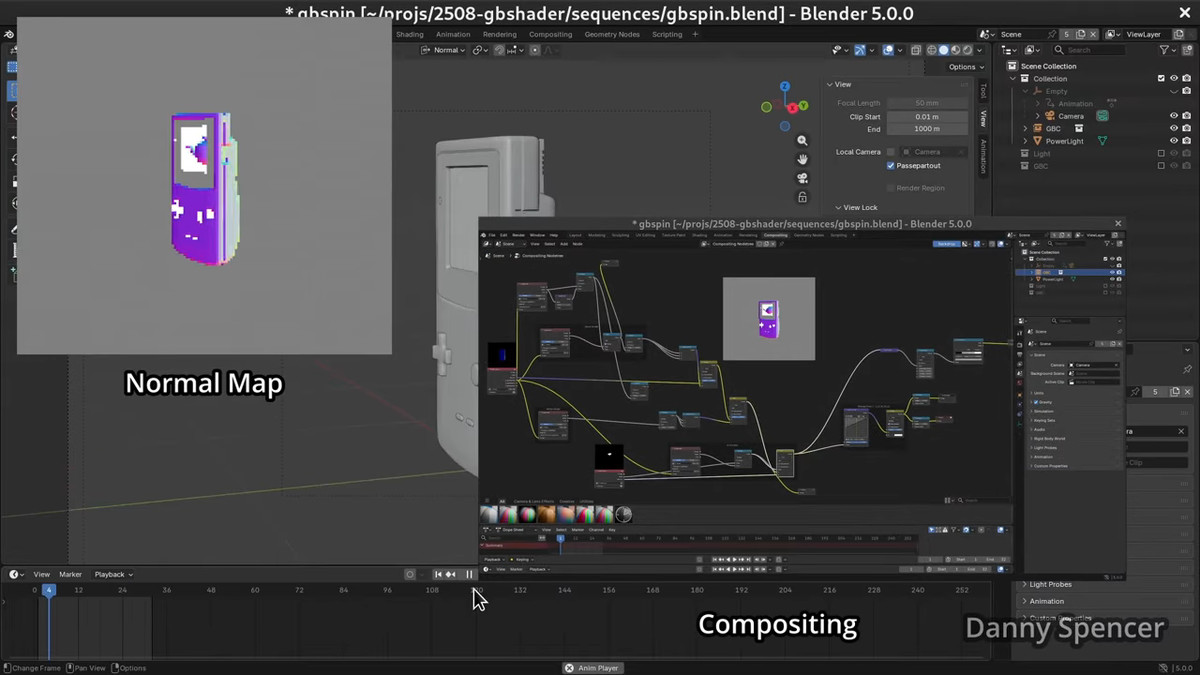Viewport: 1200px width, 675px height.
Task: Open the viewport Options dropdown
Action: (x=966, y=67)
